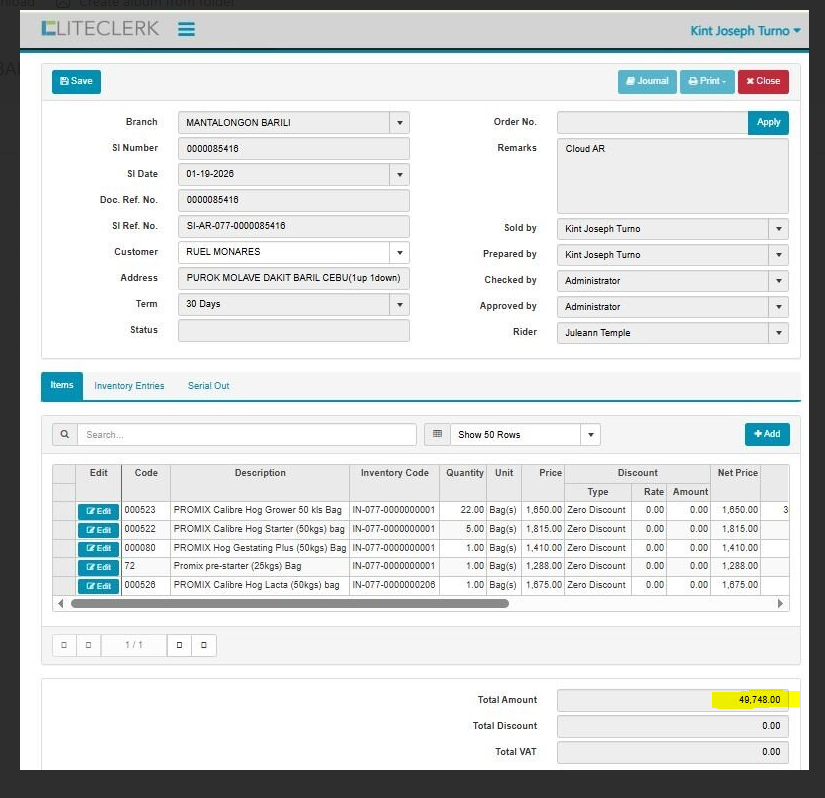Open the hamburger menu beside the LiteClerk logo
825x798 pixels.
(x=186, y=29)
